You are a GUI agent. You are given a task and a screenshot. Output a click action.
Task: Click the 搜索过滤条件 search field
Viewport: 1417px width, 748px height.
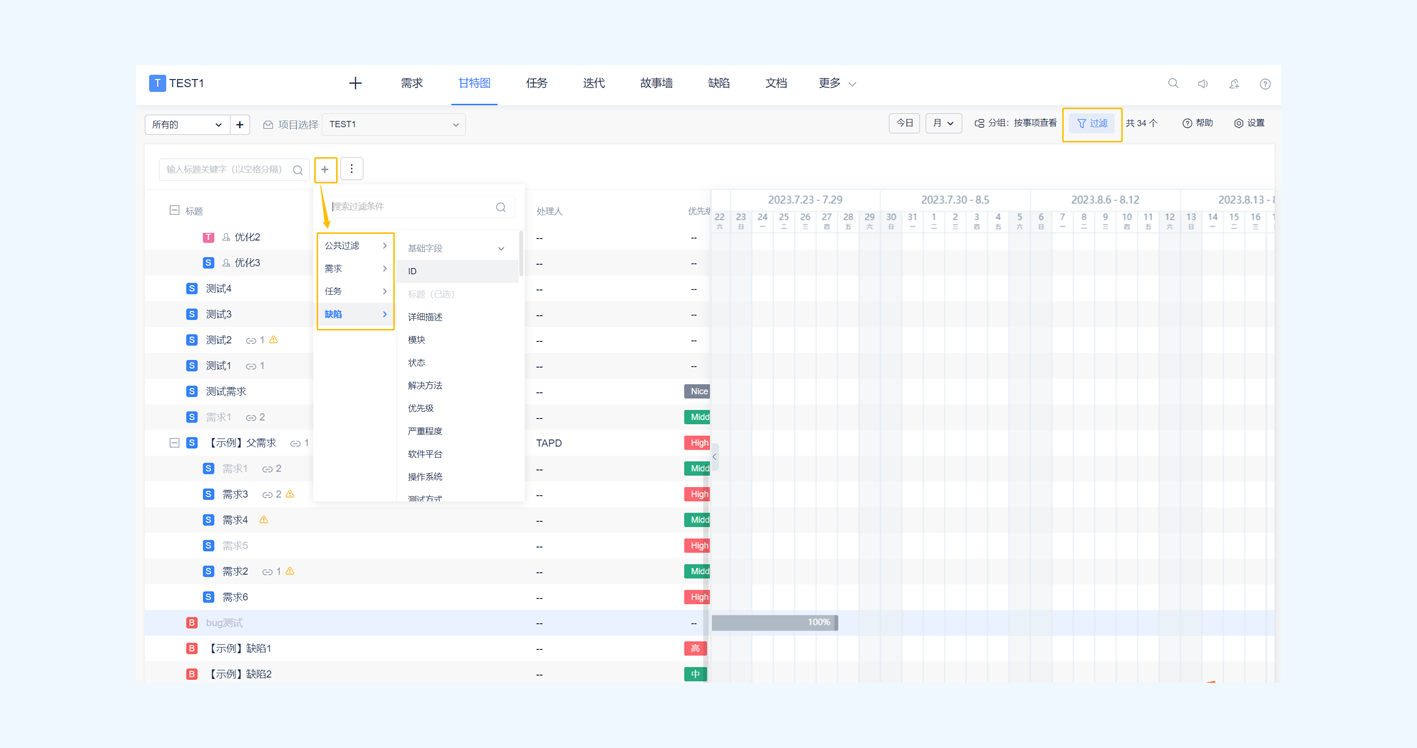420,207
